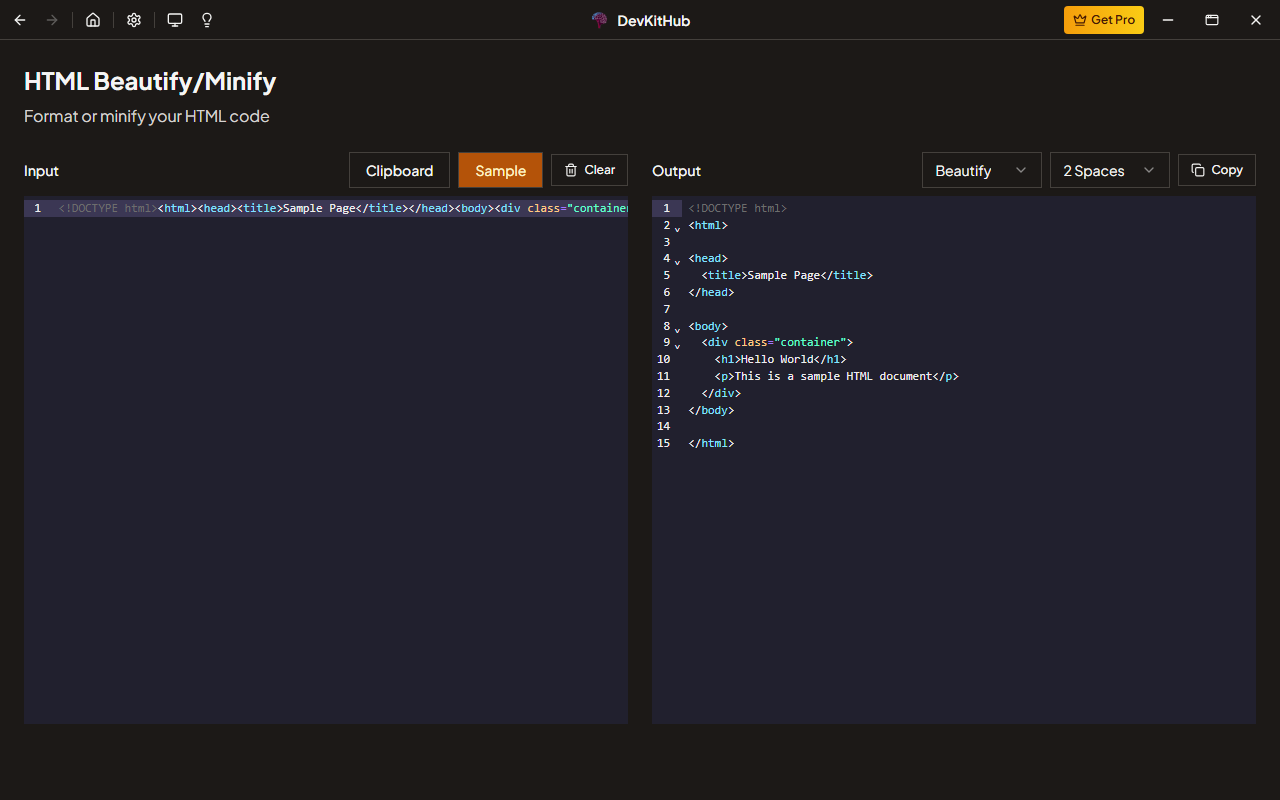Click the forward navigation arrow
Screen dimensions: 1280x800
(52, 20)
